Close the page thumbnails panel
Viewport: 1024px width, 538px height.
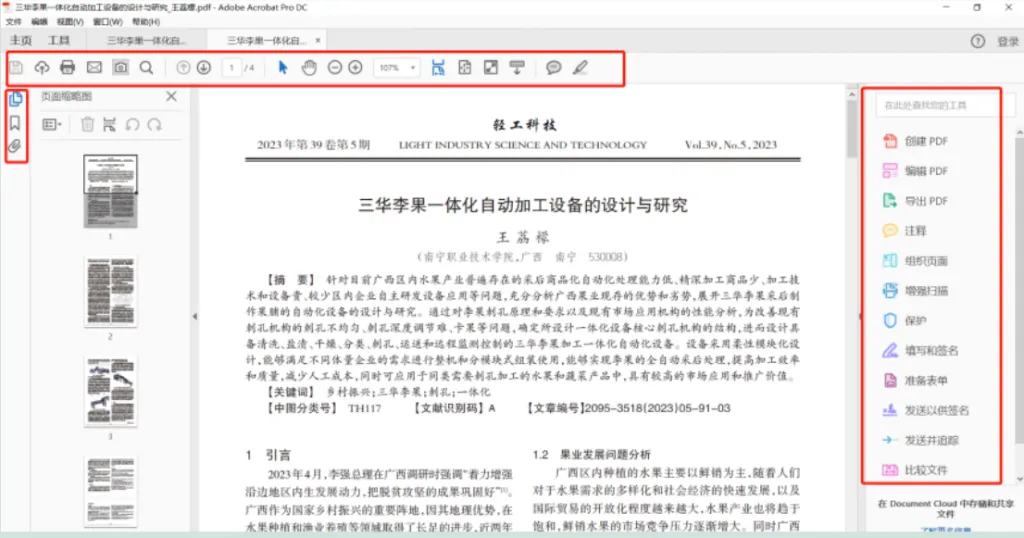click(x=171, y=96)
